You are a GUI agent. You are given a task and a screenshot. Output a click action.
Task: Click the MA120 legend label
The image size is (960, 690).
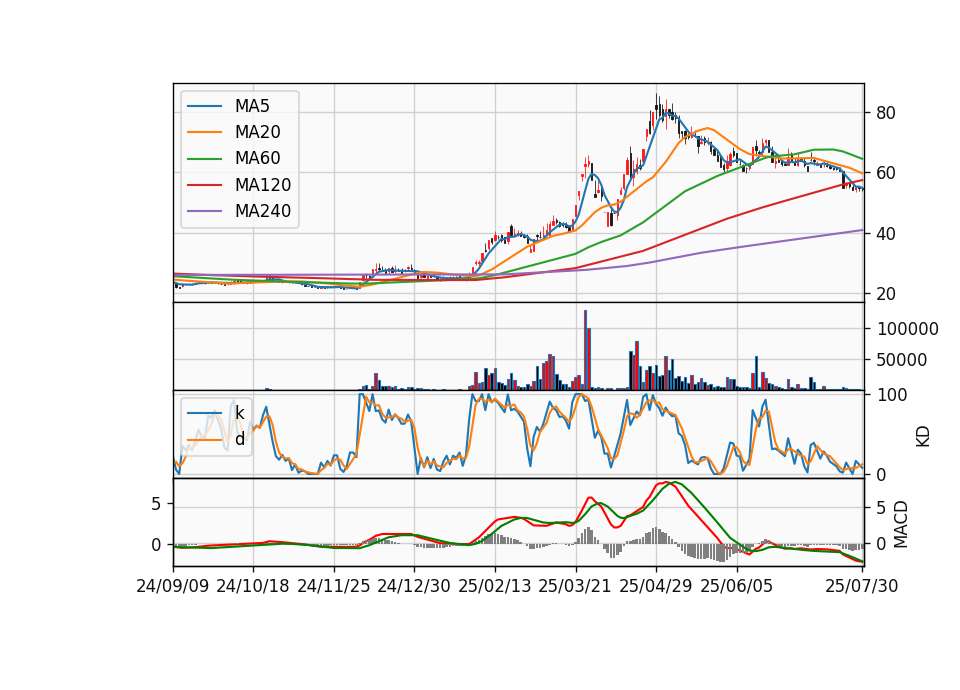[263, 185]
